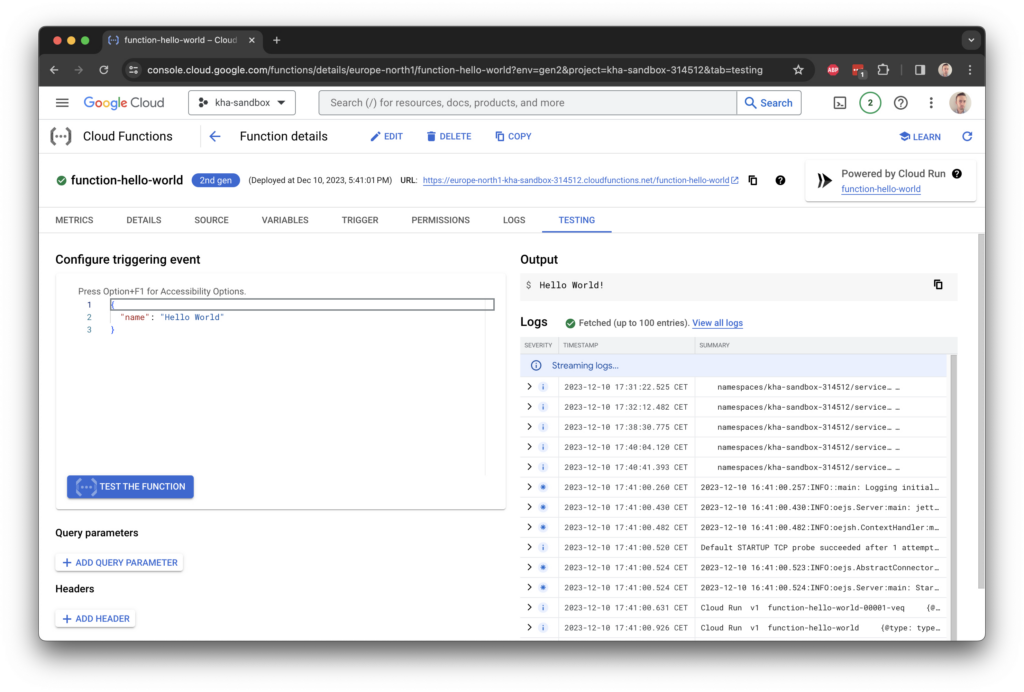The height and width of the screenshot is (692, 1024).
Task: Copy the function URL to clipboard
Action: pos(753,180)
